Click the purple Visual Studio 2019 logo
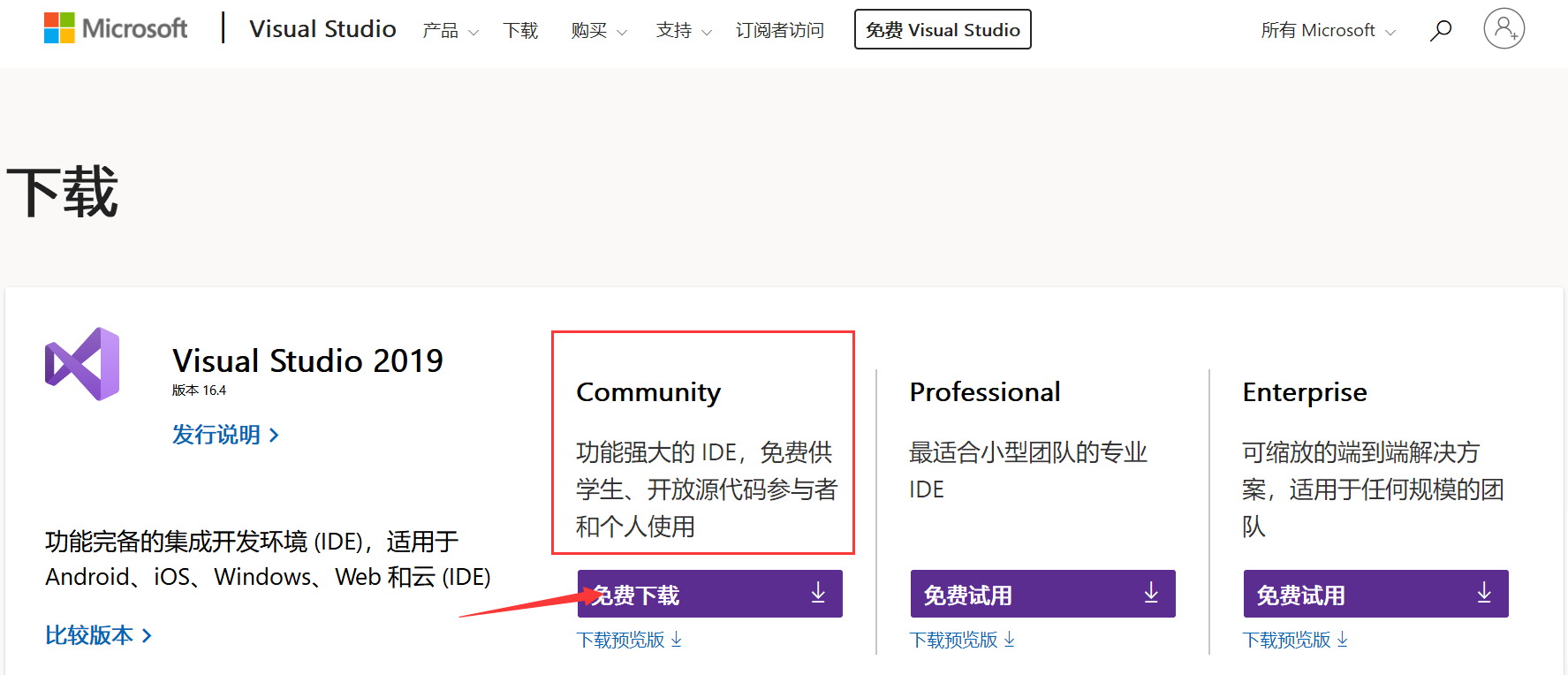The image size is (1568, 675). [82, 364]
